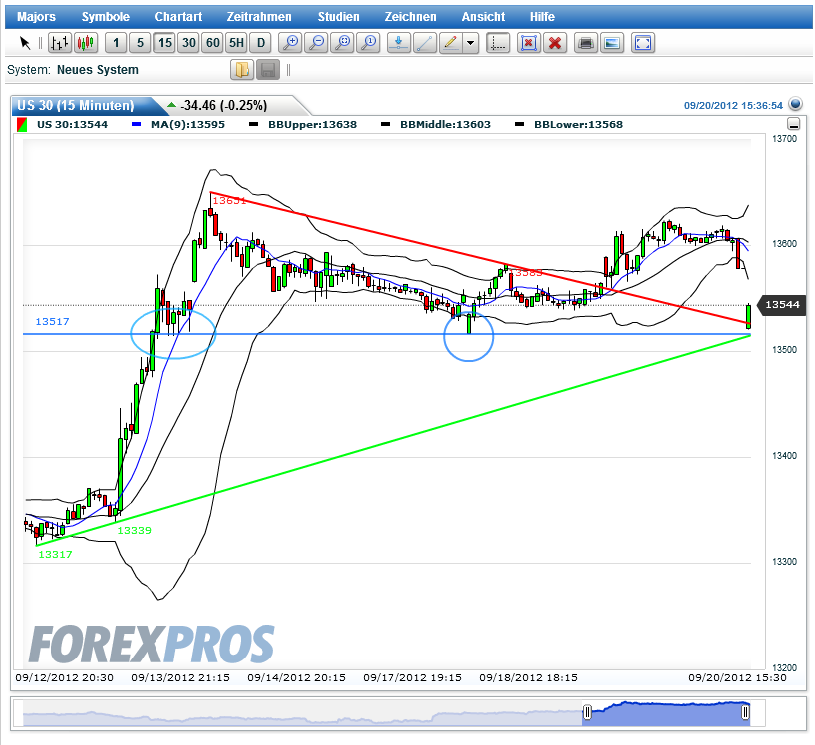Screen dimensions: 815x745
Task: Set timeframe to 5 minutes
Action: (140, 43)
